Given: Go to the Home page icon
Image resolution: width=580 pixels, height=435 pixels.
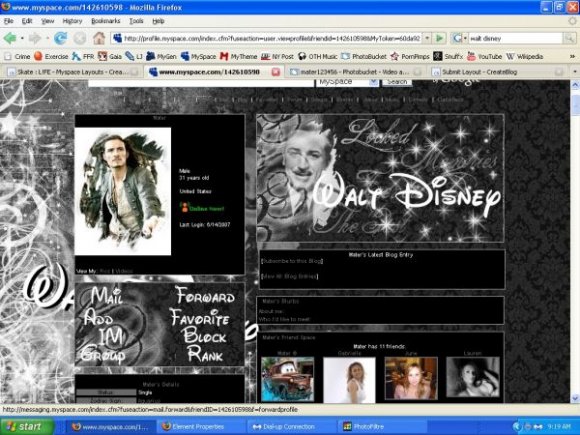Looking at the screenshot, I should coord(99,38).
